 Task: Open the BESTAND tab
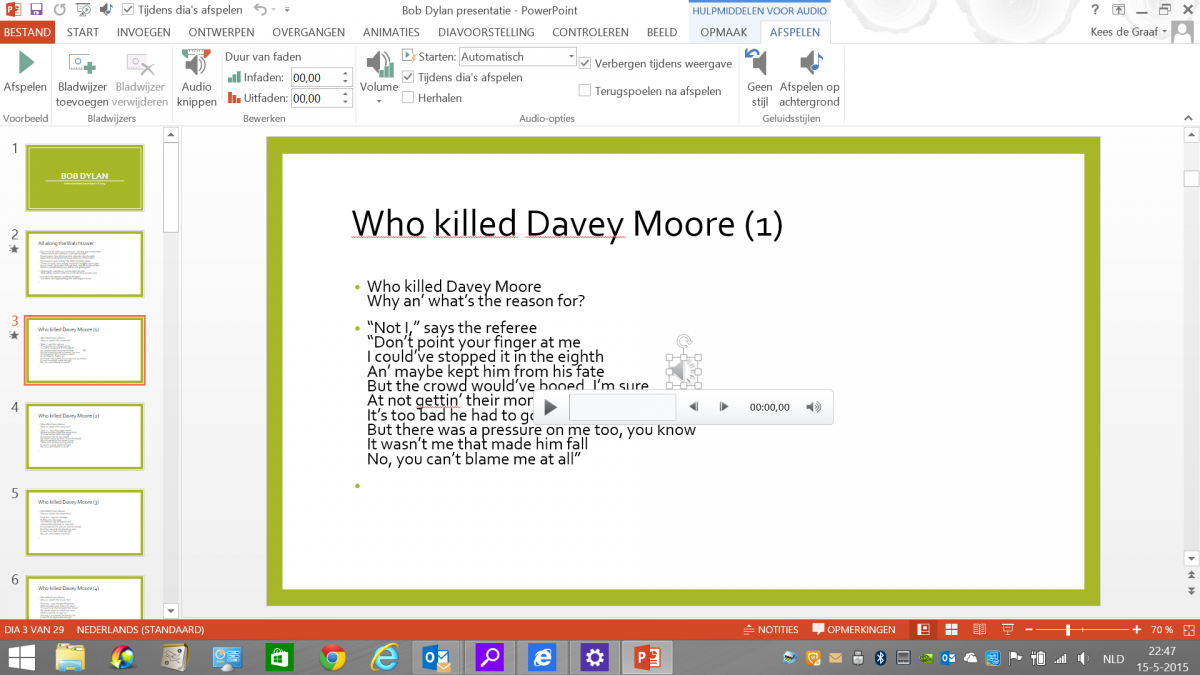click(27, 32)
